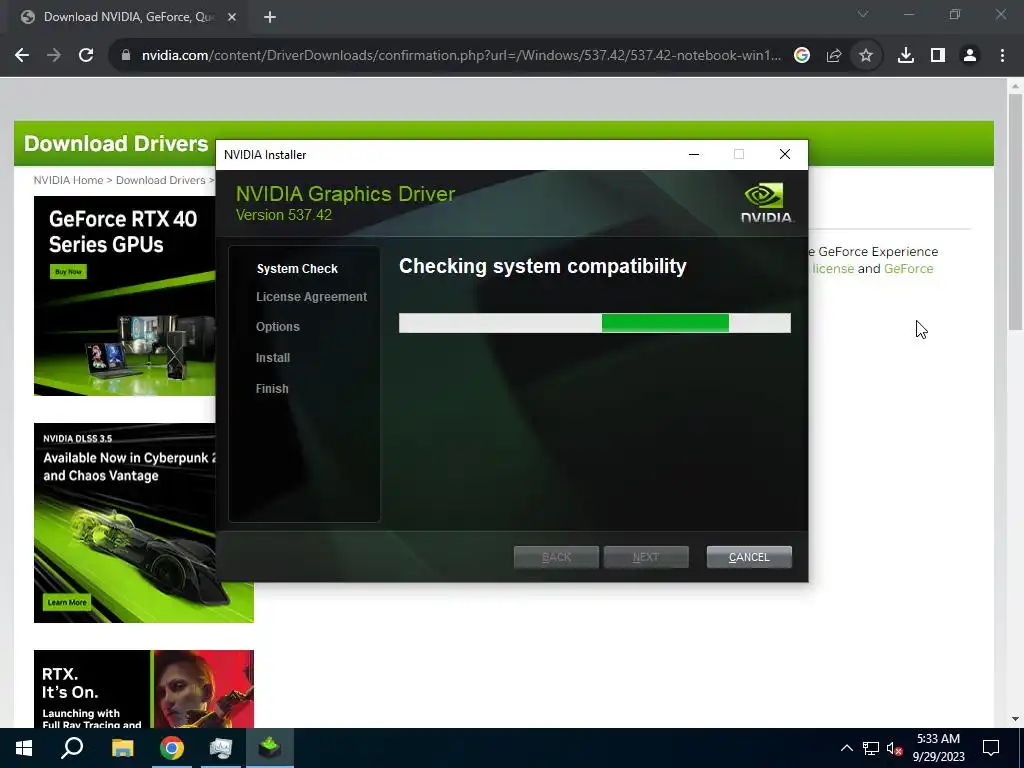
Task: Open the Google account icon in address bar
Action: [802, 56]
